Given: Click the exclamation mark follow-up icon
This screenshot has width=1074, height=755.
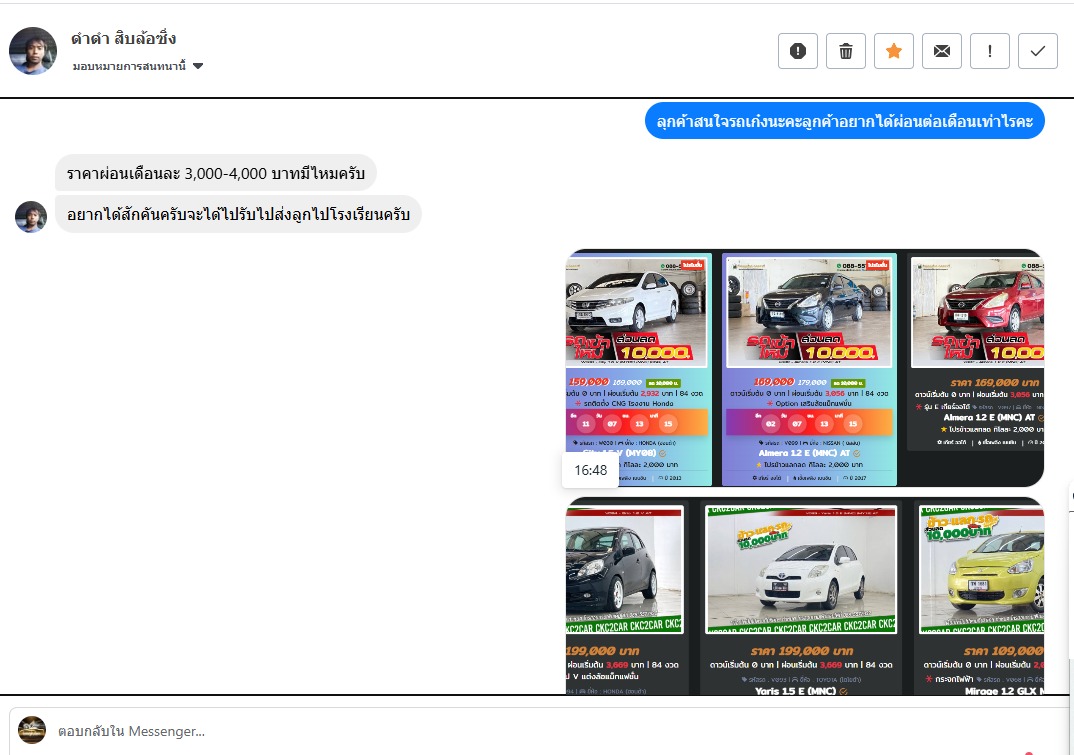Looking at the screenshot, I should pyautogui.click(x=990, y=51).
